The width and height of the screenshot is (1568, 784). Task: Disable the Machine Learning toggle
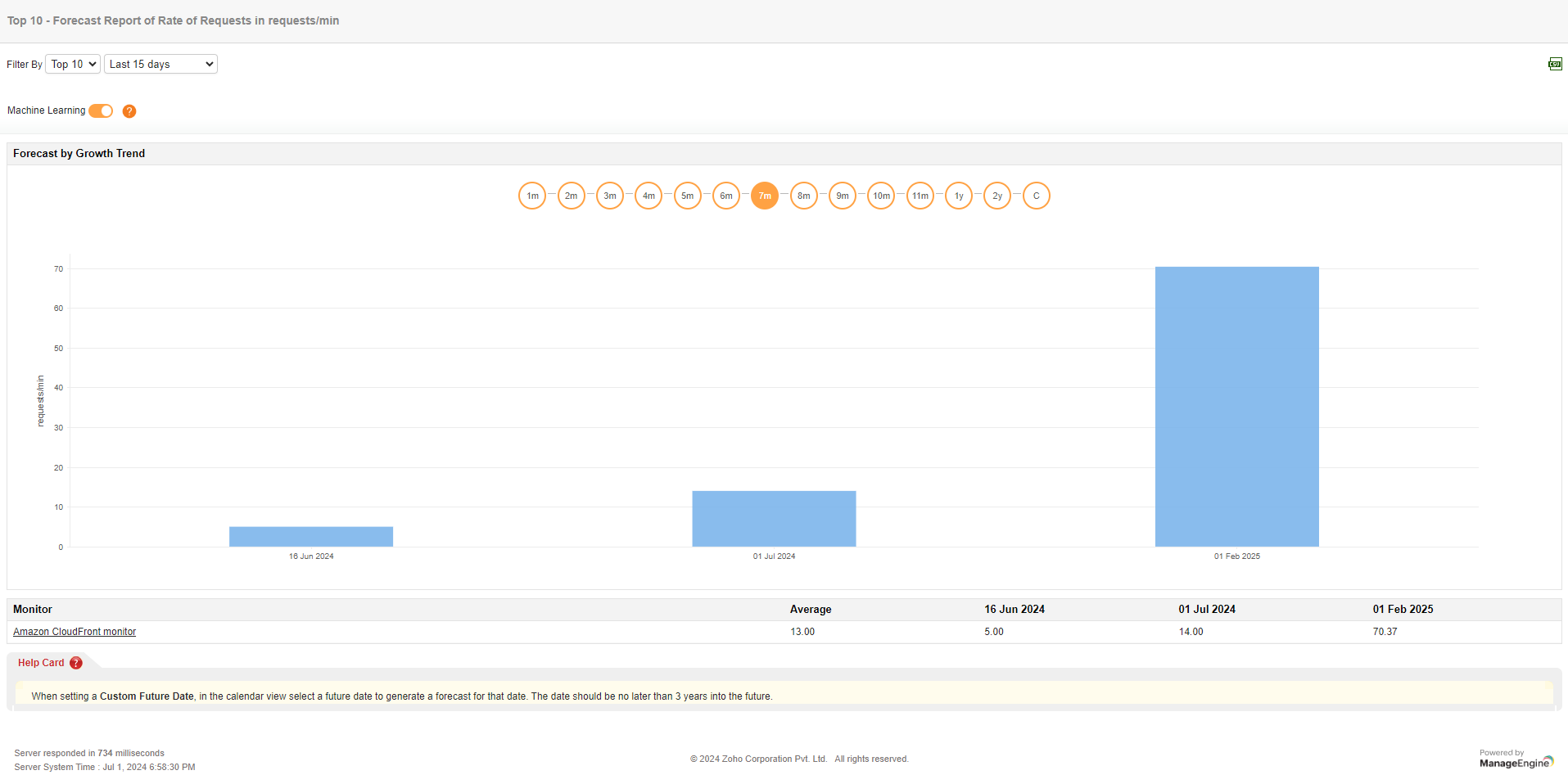tap(100, 110)
